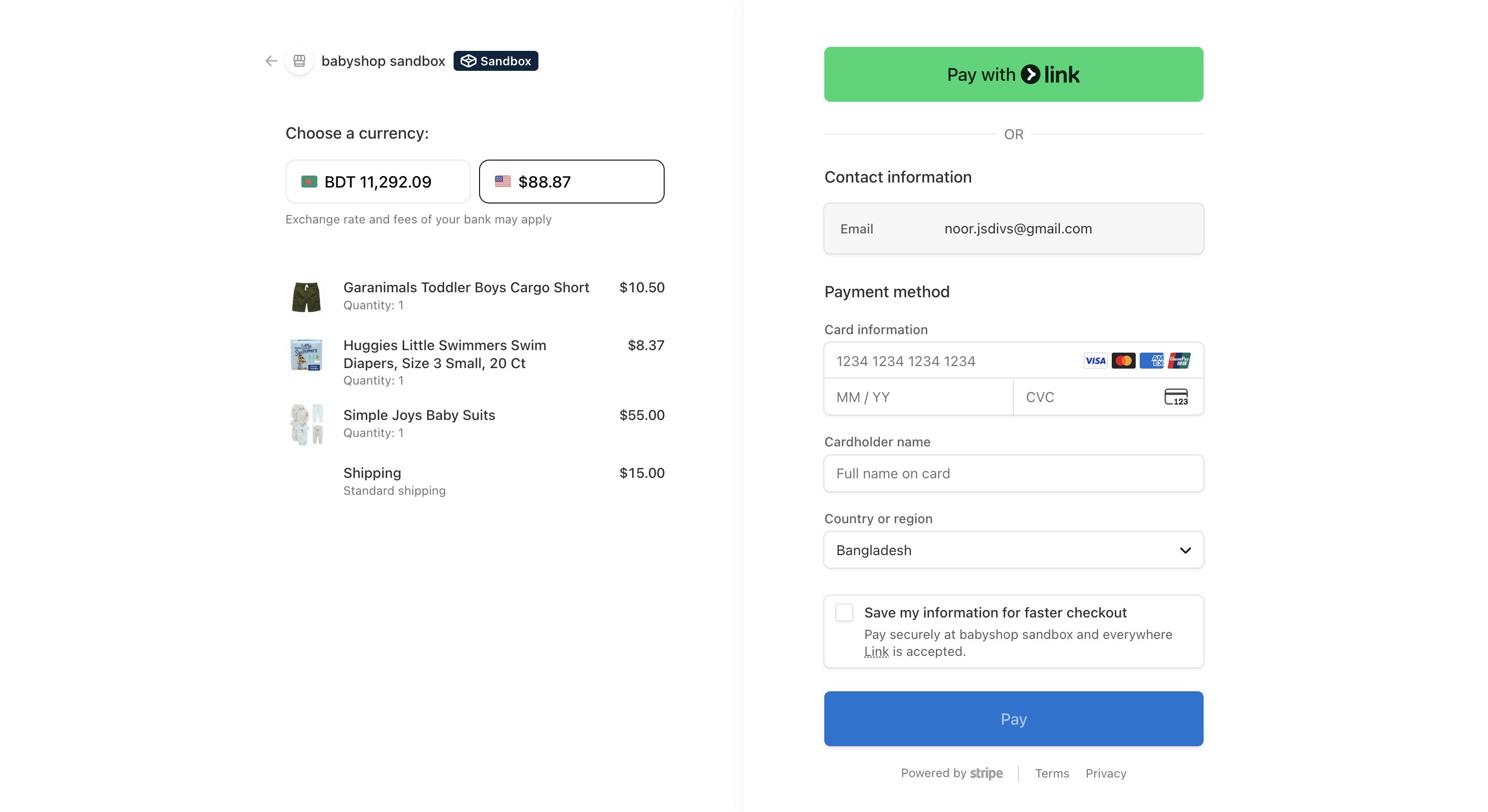Click the Mastercard brand icon
The width and height of the screenshot is (1488, 812).
click(x=1123, y=361)
